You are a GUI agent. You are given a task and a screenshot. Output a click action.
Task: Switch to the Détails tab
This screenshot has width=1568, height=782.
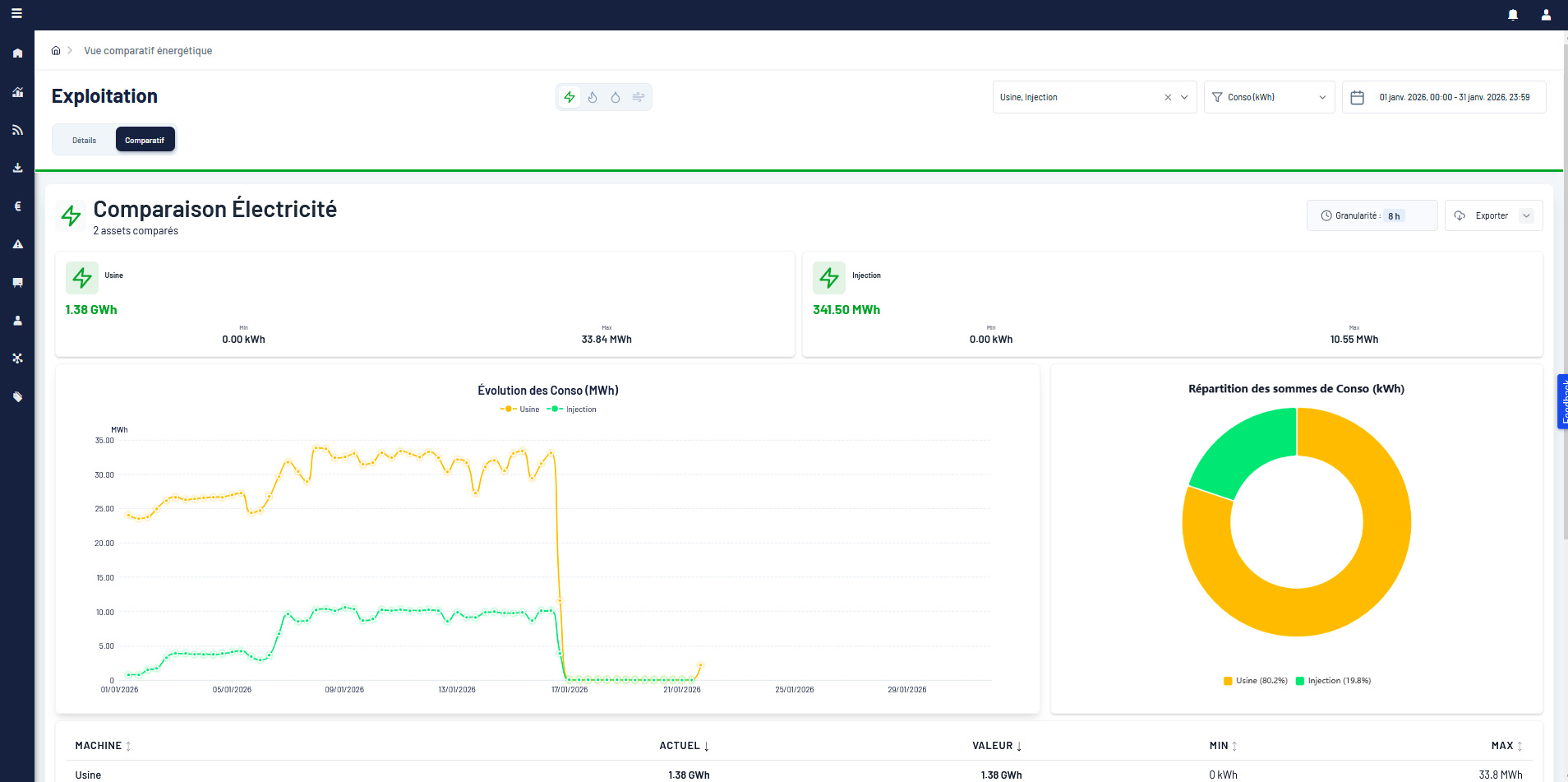[x=84, y=141]
